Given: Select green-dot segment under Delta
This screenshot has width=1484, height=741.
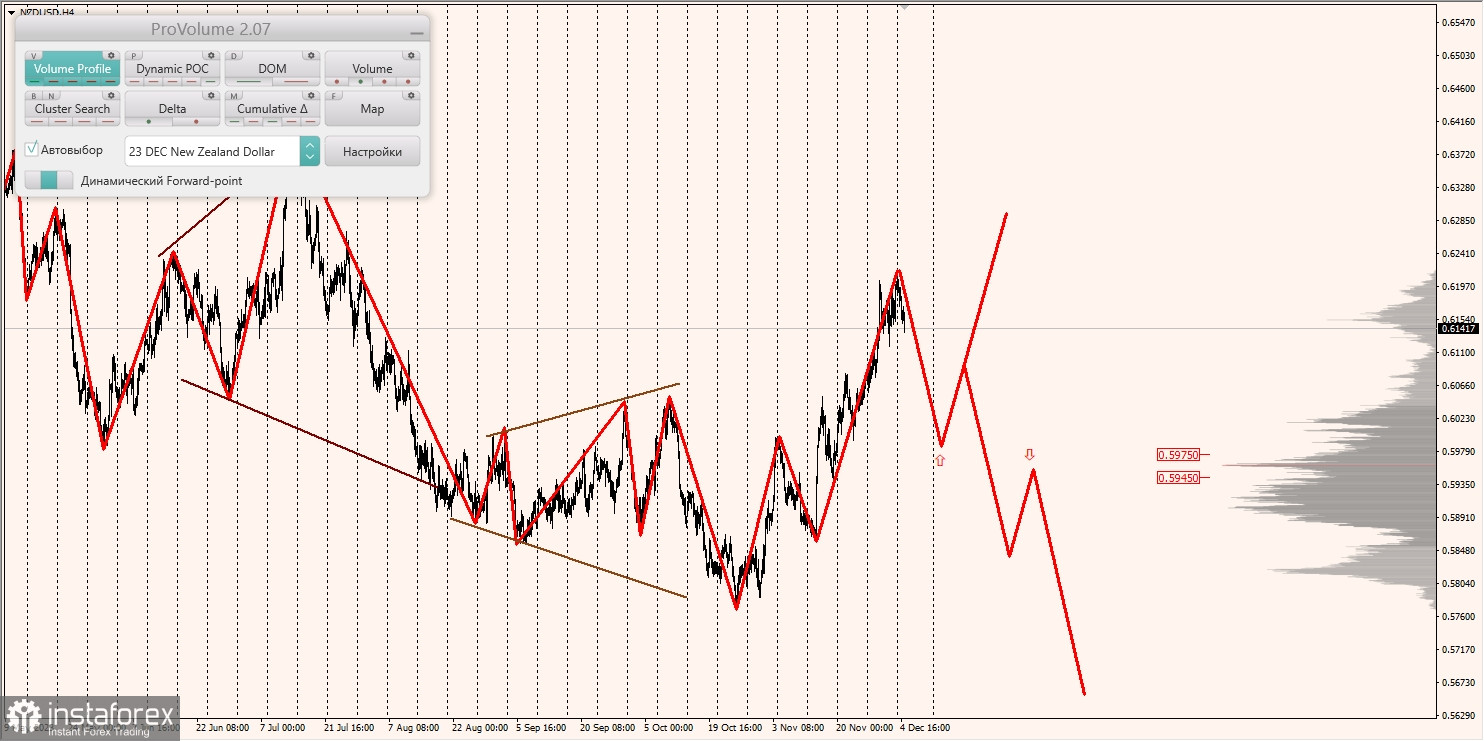Looking at the screenshot, I should click(x=148, y=121).
